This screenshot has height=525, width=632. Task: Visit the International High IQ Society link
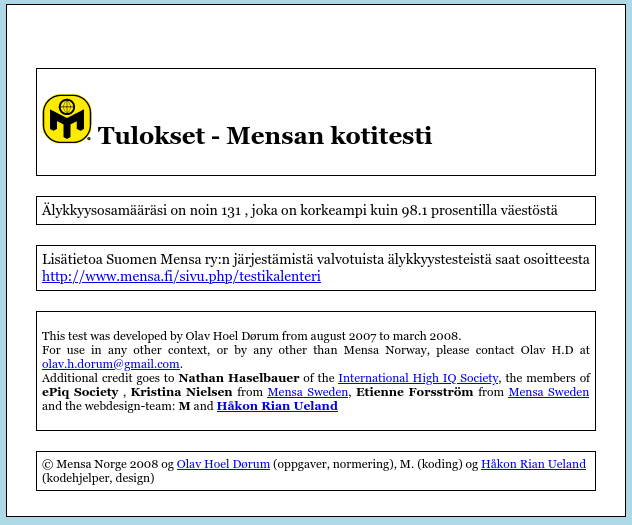point(418,378)
